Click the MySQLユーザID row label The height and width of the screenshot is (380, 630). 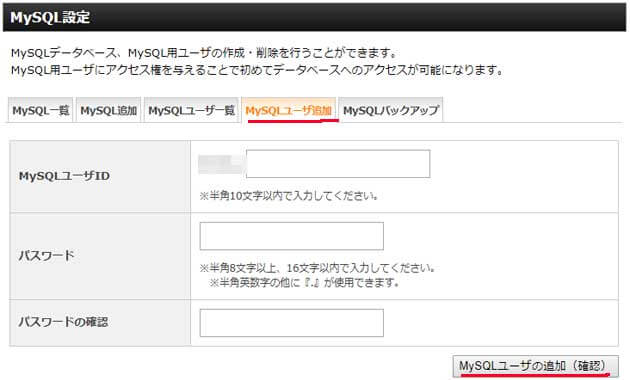[x=64, y=176]
